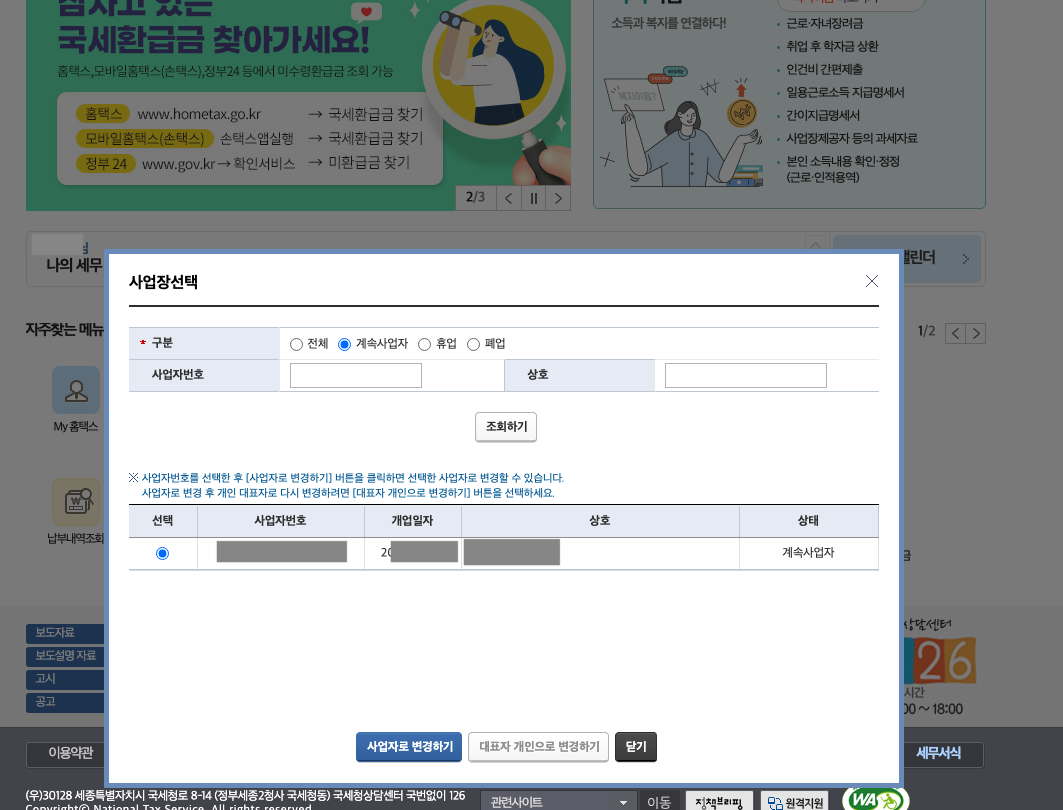Viewport: 1063px width, 810px height.
Task: Open 보도설명 자료 tab
Action: pyautogui.click(x=65, y=656)
